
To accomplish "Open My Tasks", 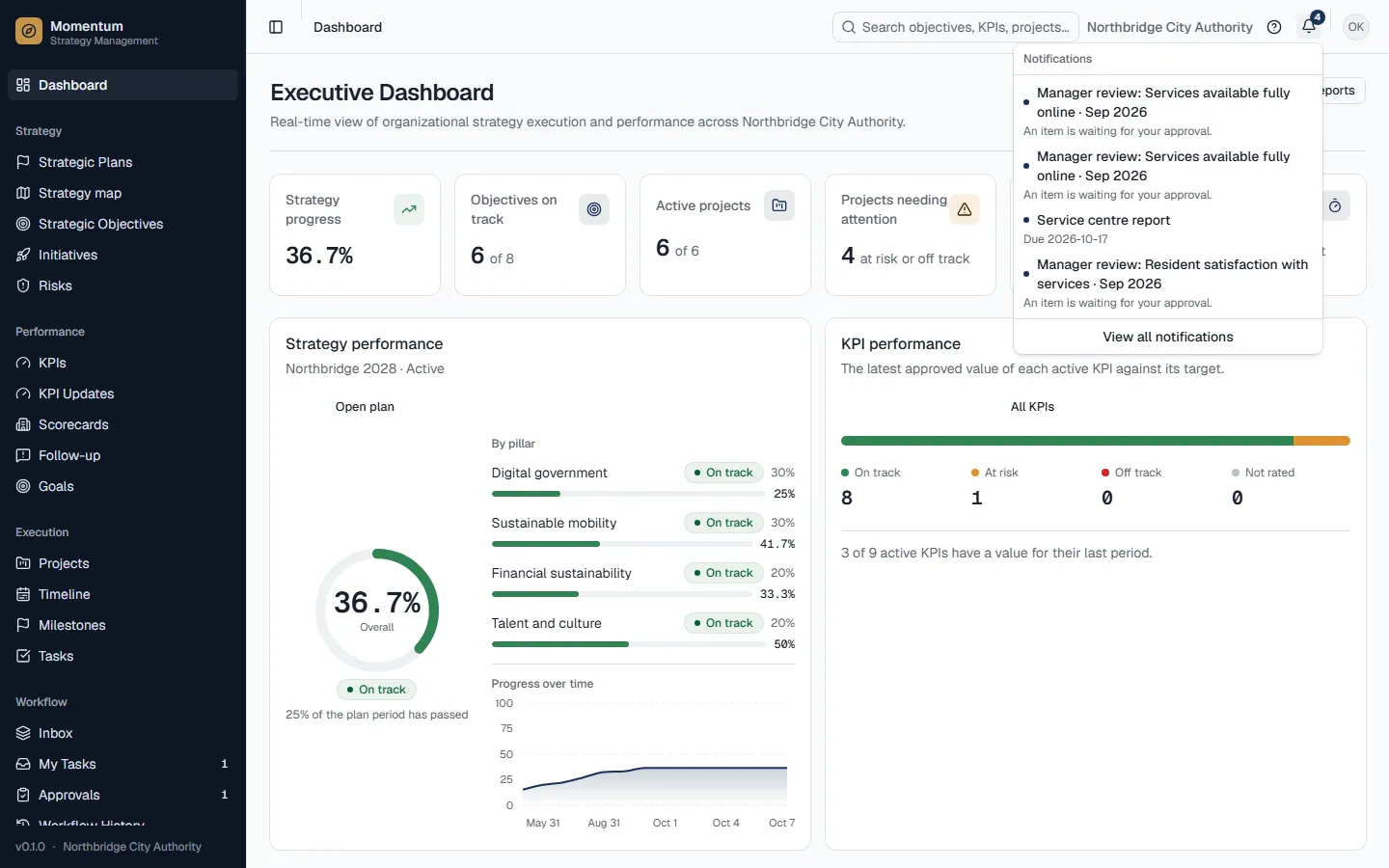I will (x=123, y=764).
